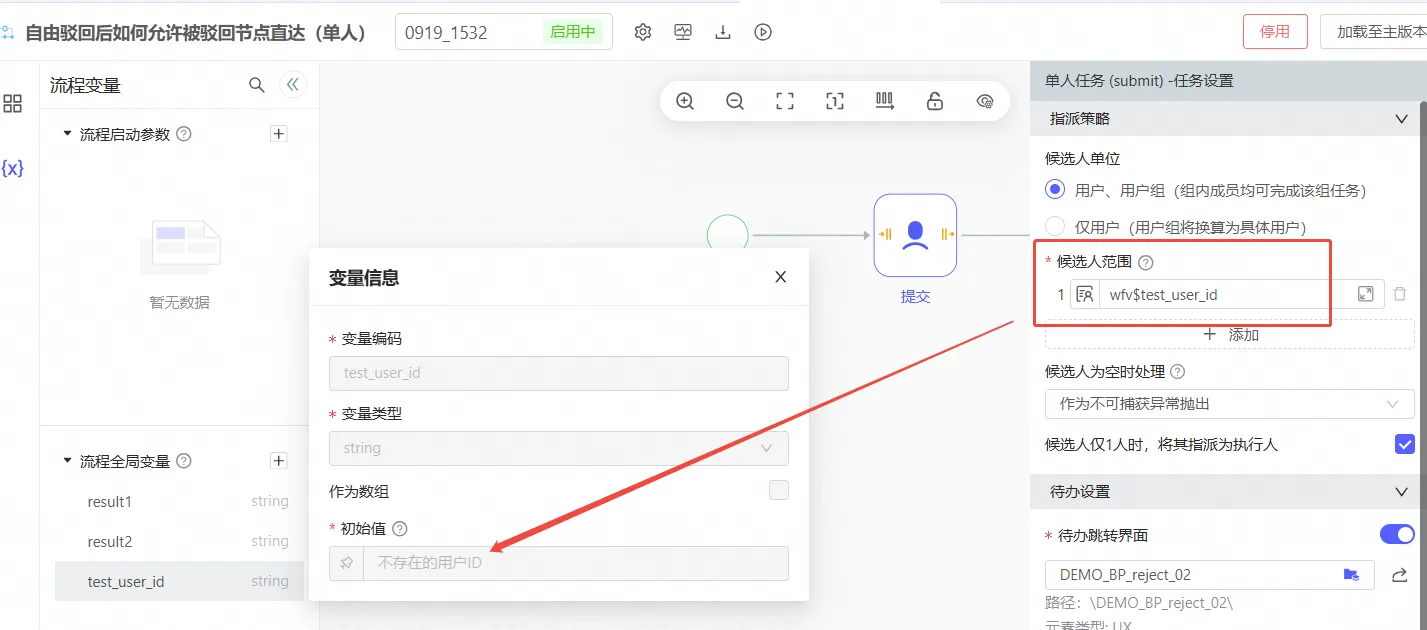Collapse the 指派策略 section

1401,119
